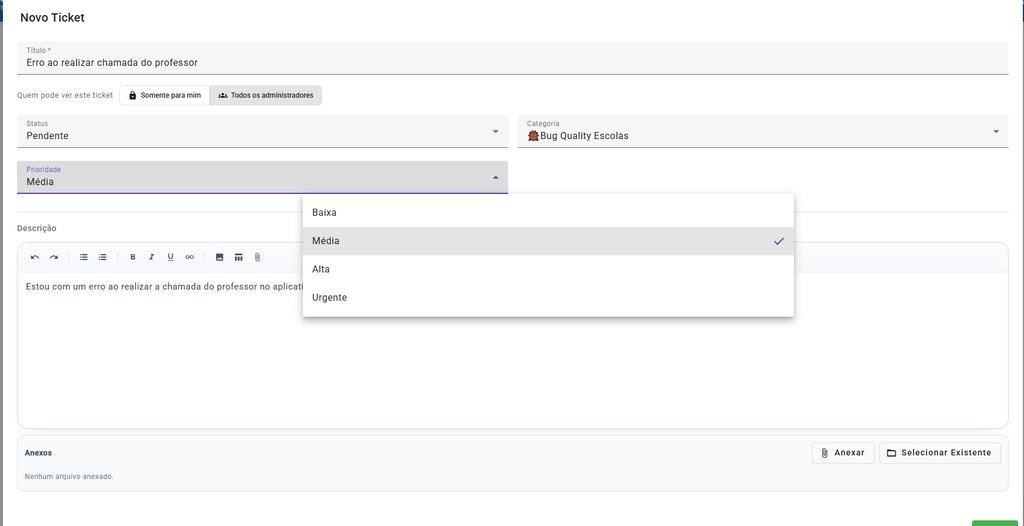Click the Anexar button
The width and height of the screenshot is (1024, 526).
(x=843, y=453)
